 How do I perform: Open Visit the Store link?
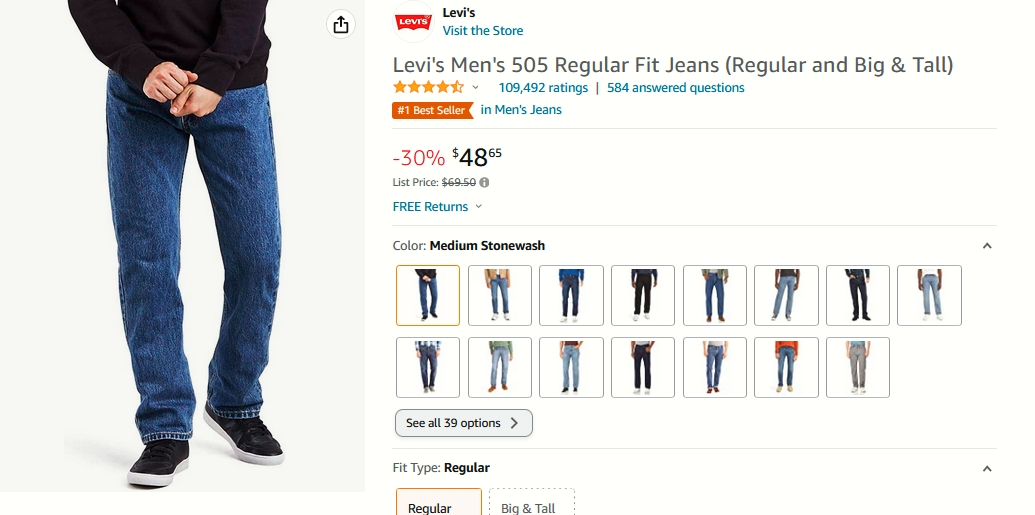tap(483, 31)
